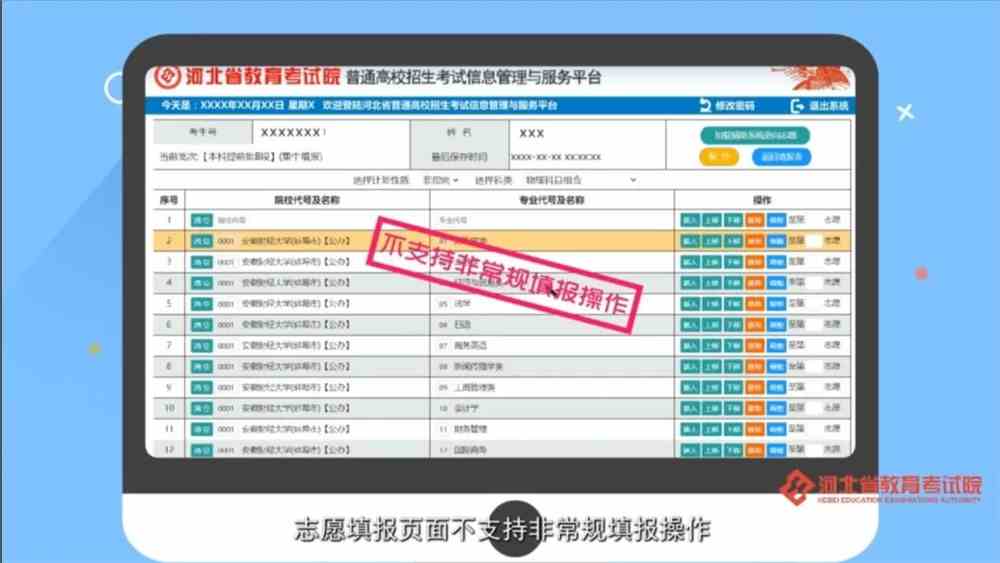The image size is (1000, 563).
Task: Select the '11 财务管理' major cell
Action: [552, 429]
